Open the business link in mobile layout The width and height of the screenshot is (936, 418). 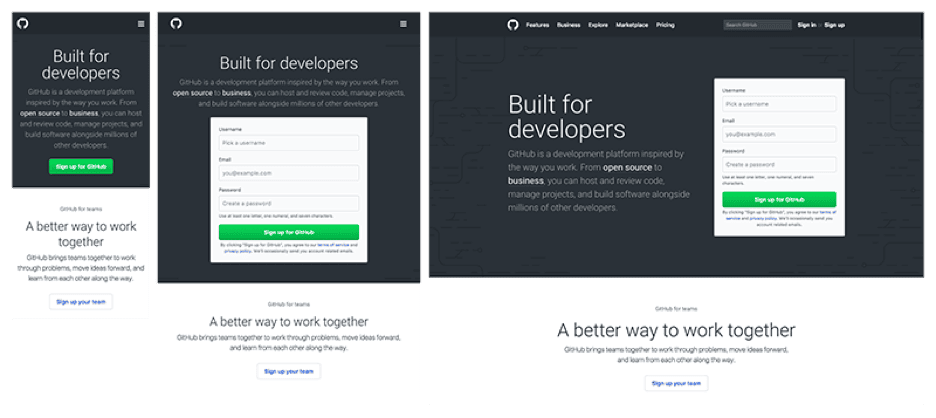point(83,113)
